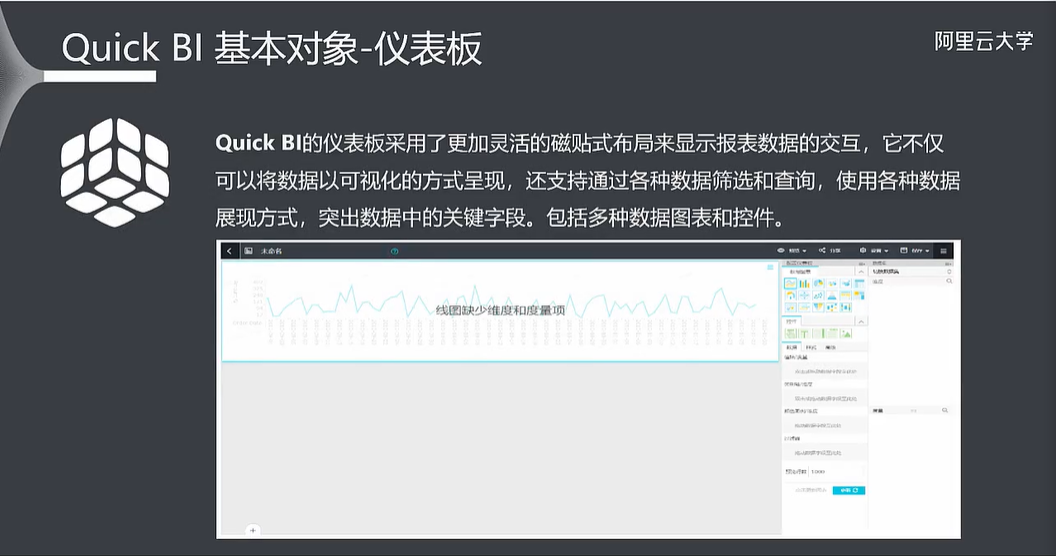
Task: Select the first chart icon in third row
Action: click(791, 308)
